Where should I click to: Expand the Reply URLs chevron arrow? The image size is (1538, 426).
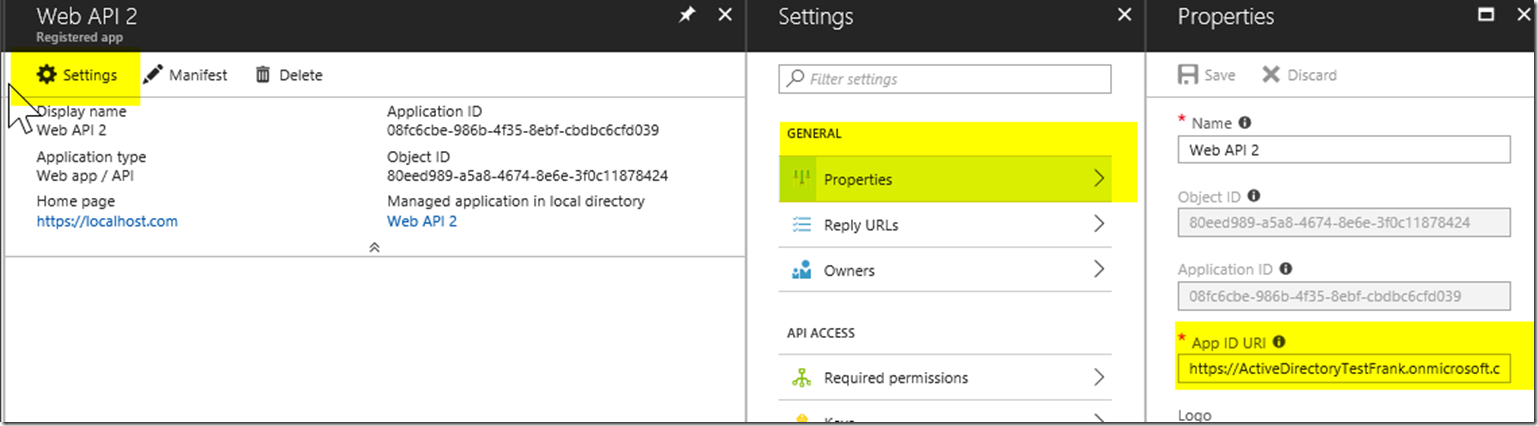pos(1099,224)
